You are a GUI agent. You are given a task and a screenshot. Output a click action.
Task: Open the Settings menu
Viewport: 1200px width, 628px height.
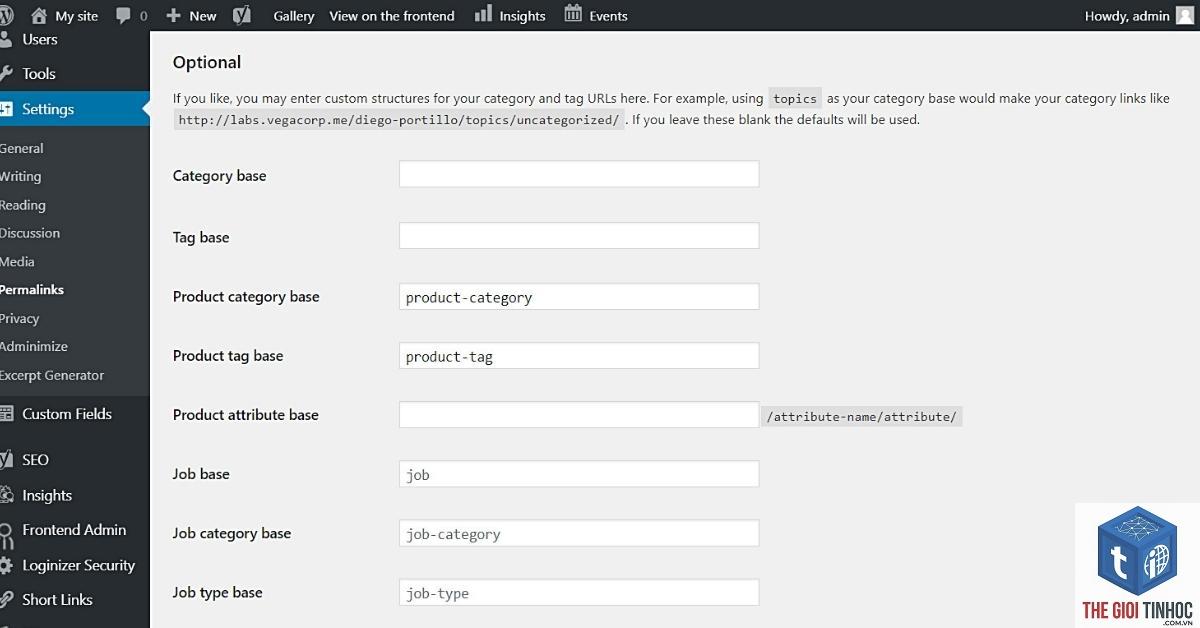(48, 109)
